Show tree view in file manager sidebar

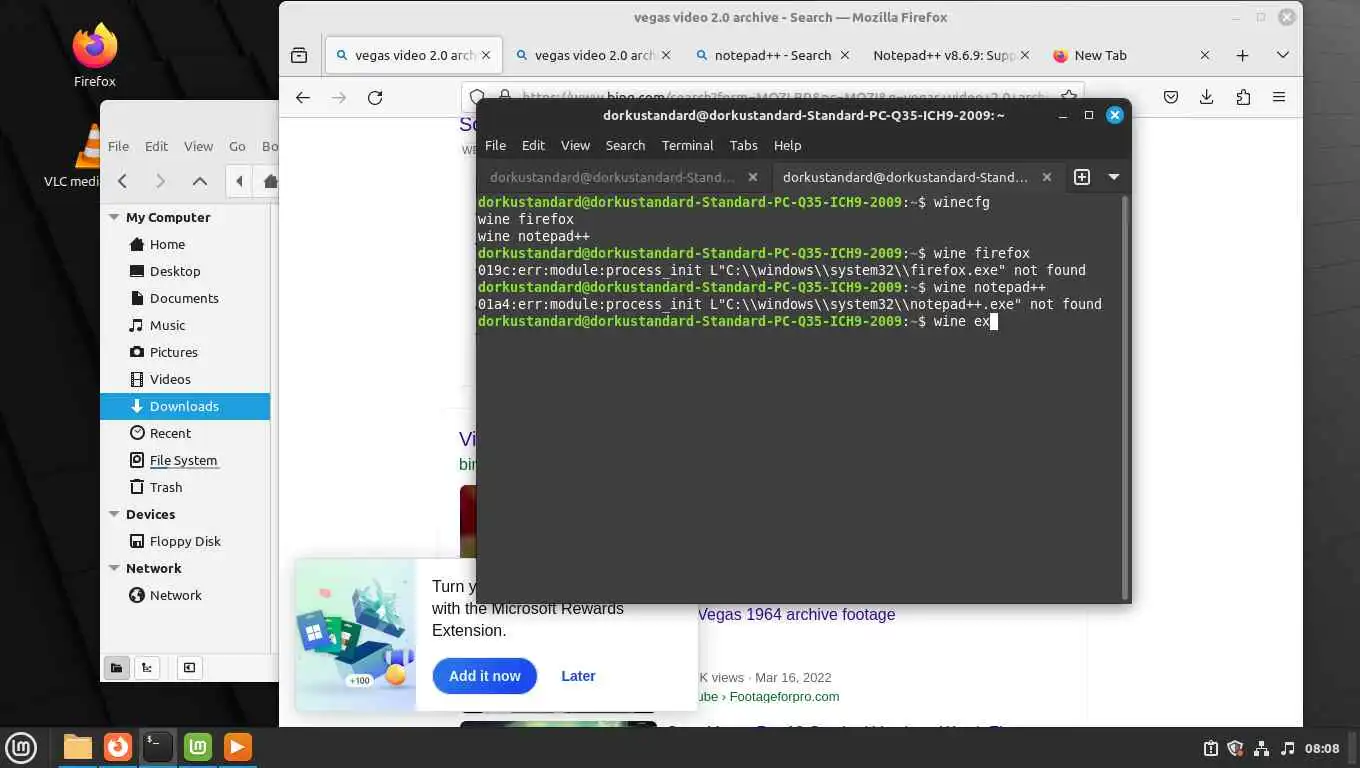[147, 668]
